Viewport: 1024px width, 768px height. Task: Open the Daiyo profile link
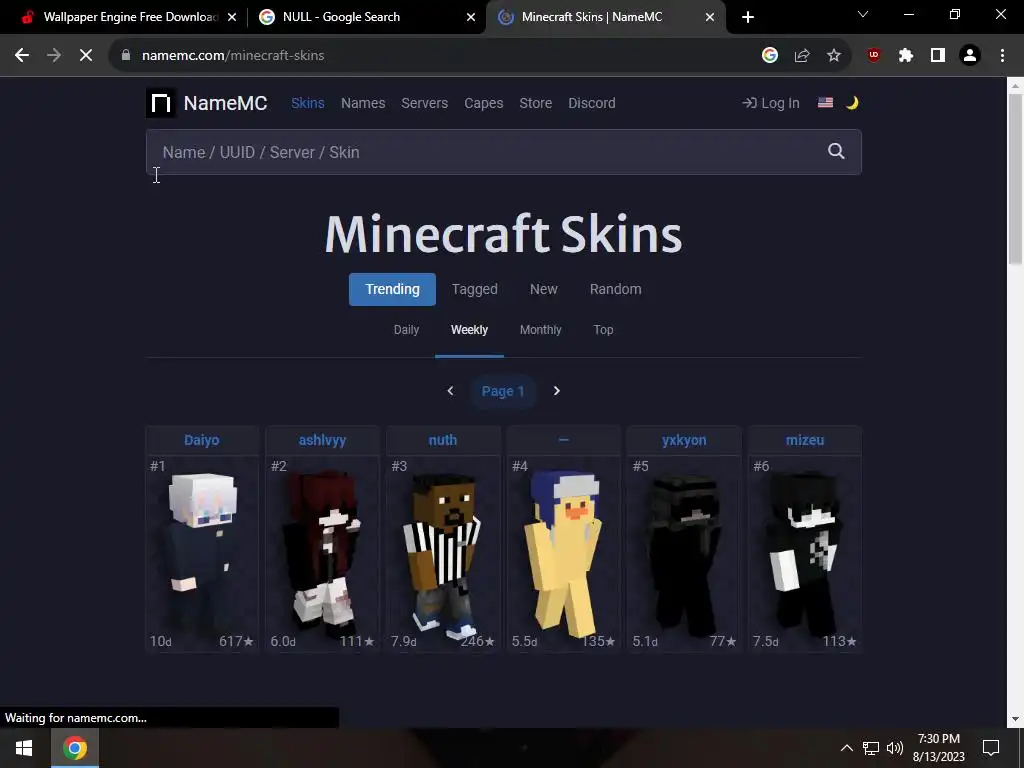click(202, 440)
